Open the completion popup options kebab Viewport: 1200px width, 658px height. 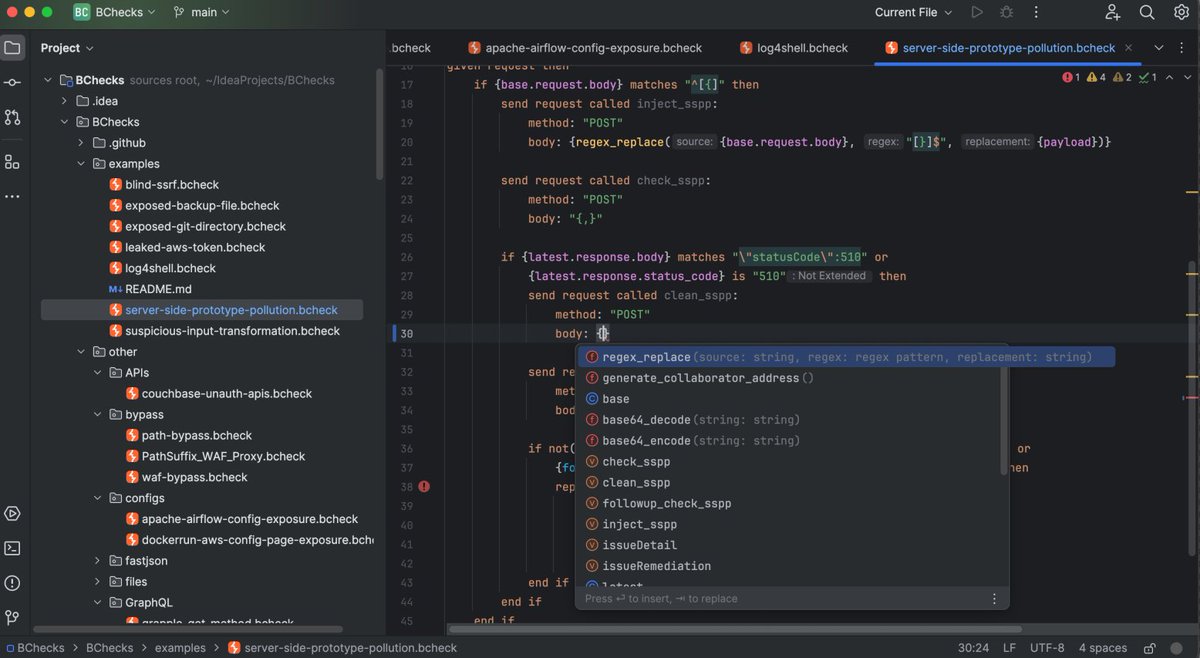point(994,599)
